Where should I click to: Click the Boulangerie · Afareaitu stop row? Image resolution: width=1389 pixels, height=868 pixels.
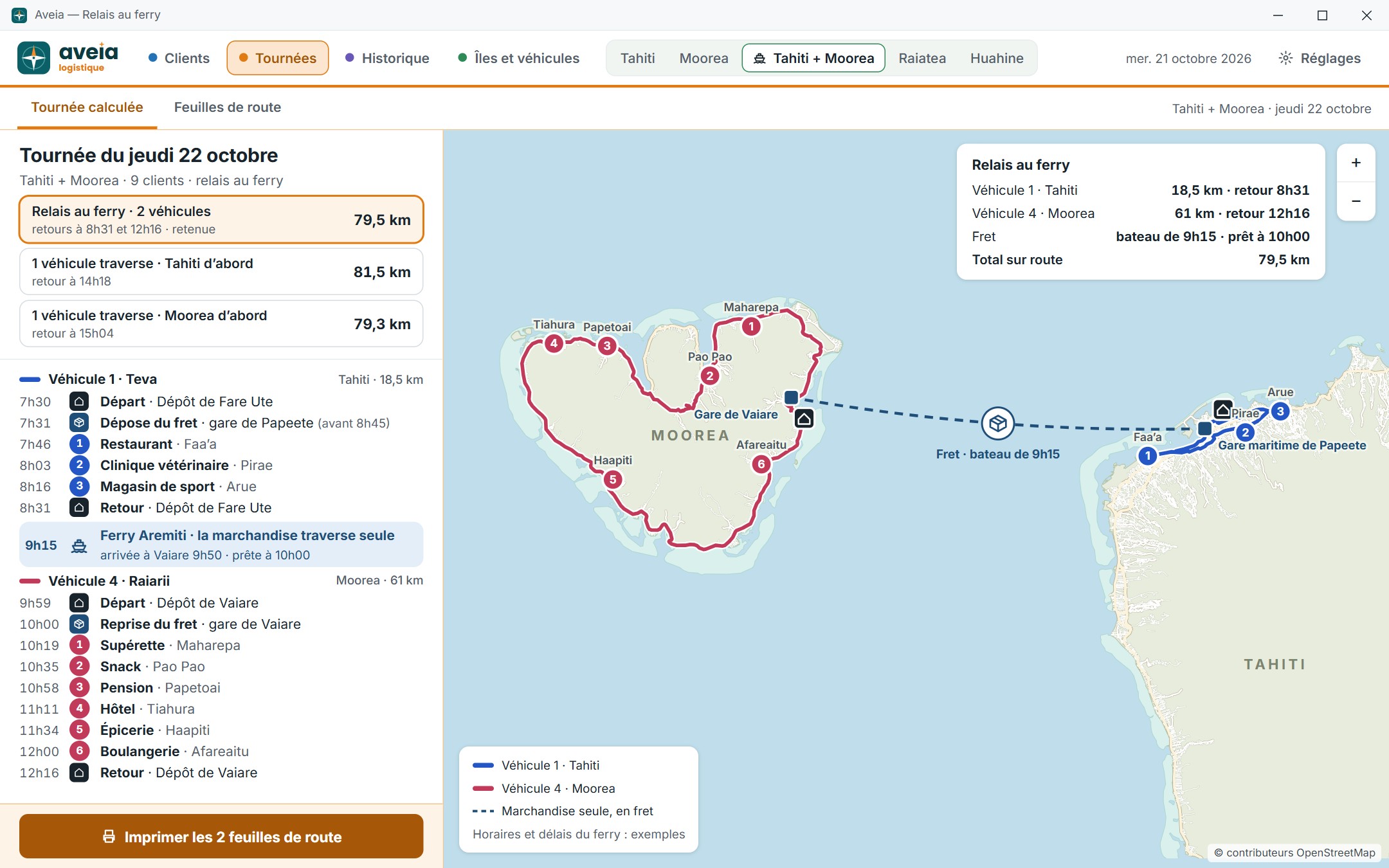click(221, 751)
